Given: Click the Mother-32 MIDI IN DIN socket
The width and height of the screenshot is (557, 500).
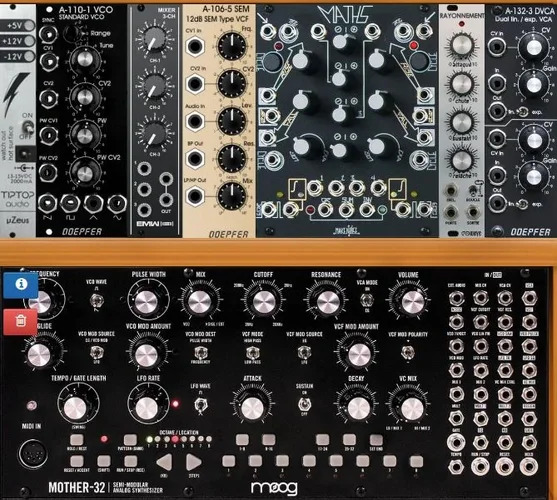Looking at the screenshot, I should [x=33, y=455].
